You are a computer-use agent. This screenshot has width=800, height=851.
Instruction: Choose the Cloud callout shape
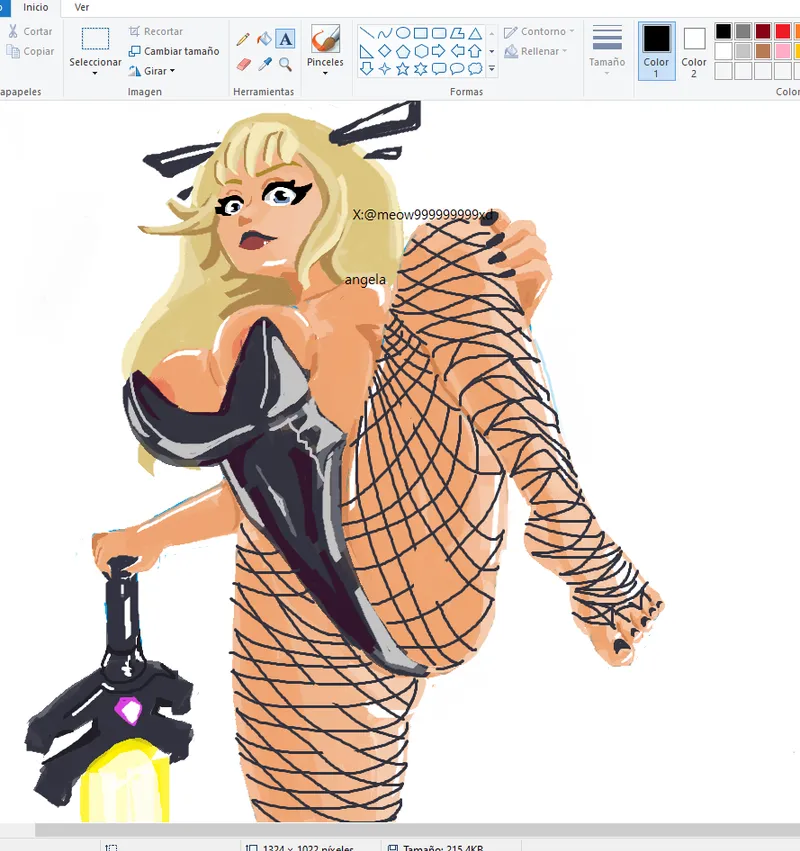pos(475,69)
